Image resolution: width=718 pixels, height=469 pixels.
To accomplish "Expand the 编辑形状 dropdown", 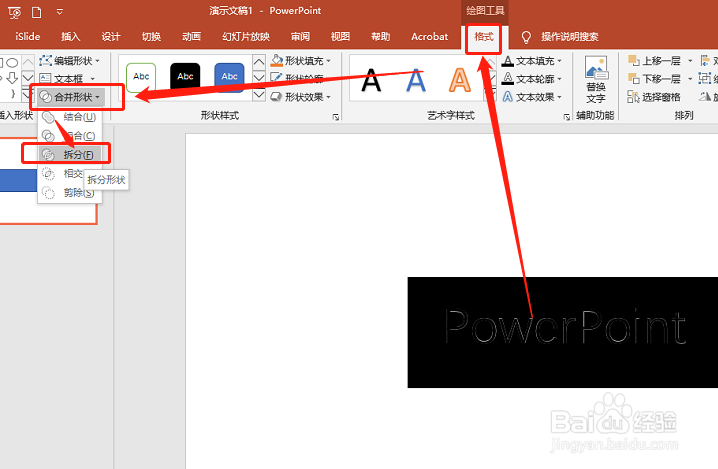I will pos(70,60).
